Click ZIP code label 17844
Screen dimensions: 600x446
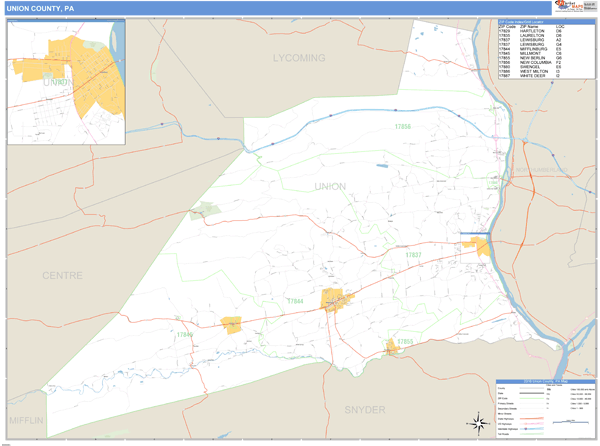click(295, 301)
